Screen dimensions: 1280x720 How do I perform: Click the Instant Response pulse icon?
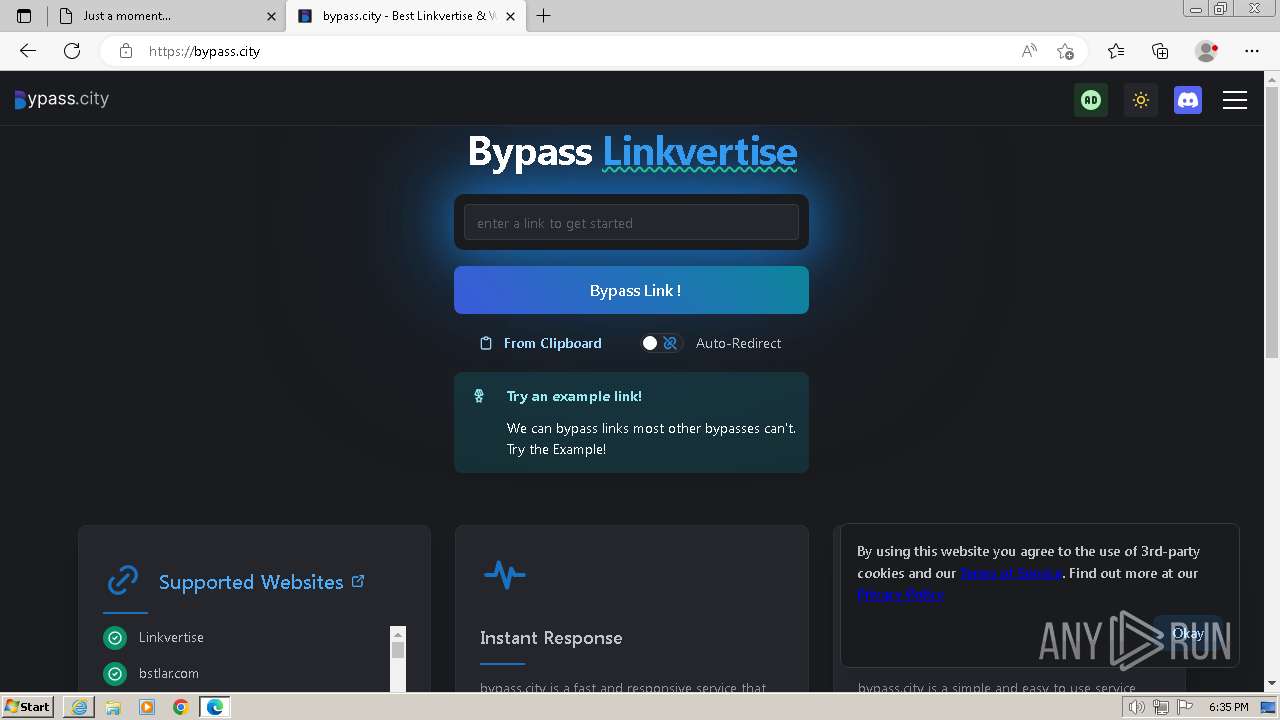click(x=504, y=574)
